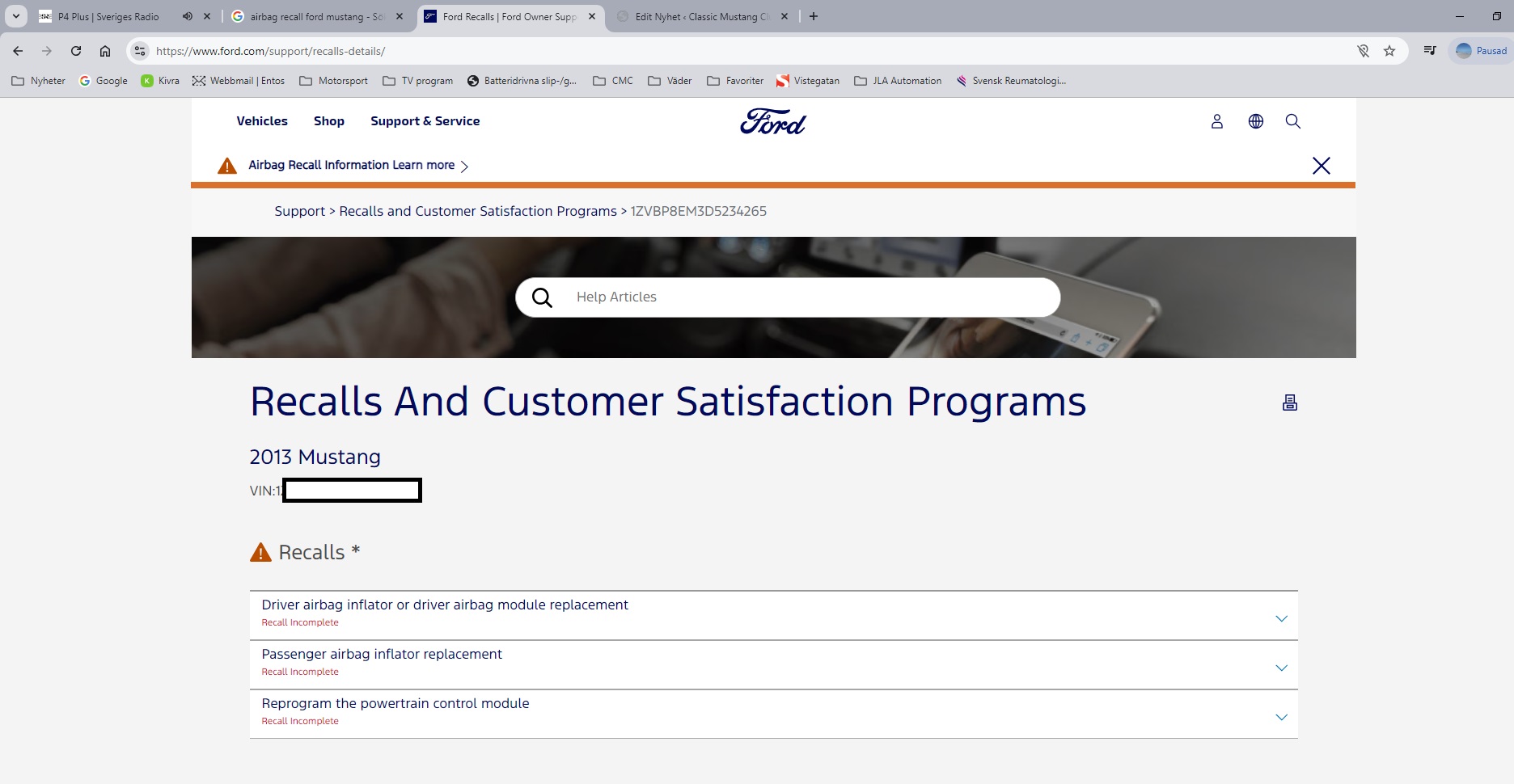Open the Vistegatan bookmark
The image size is (1514, 784).
click(x=808, y=81)
